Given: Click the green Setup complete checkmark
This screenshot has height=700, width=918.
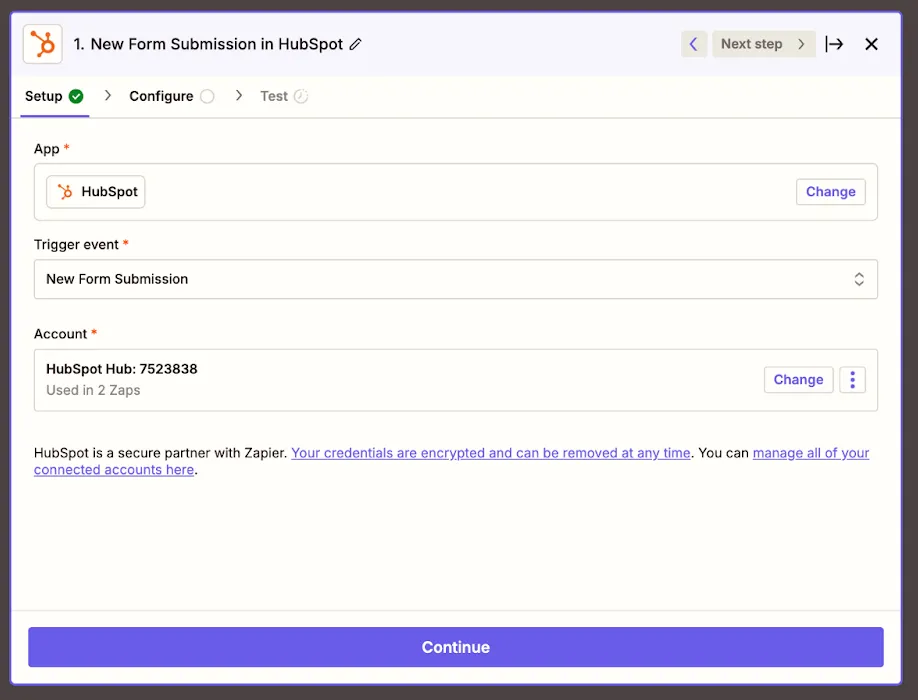Looking at the screenshot, I should point(76,96).
